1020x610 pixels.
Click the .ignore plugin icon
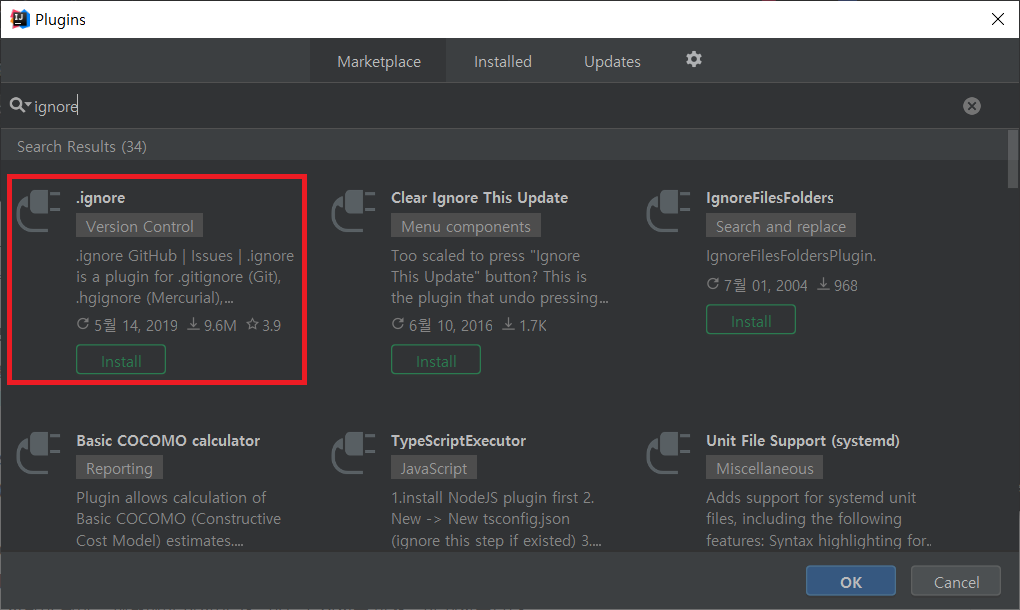[38, 211]
